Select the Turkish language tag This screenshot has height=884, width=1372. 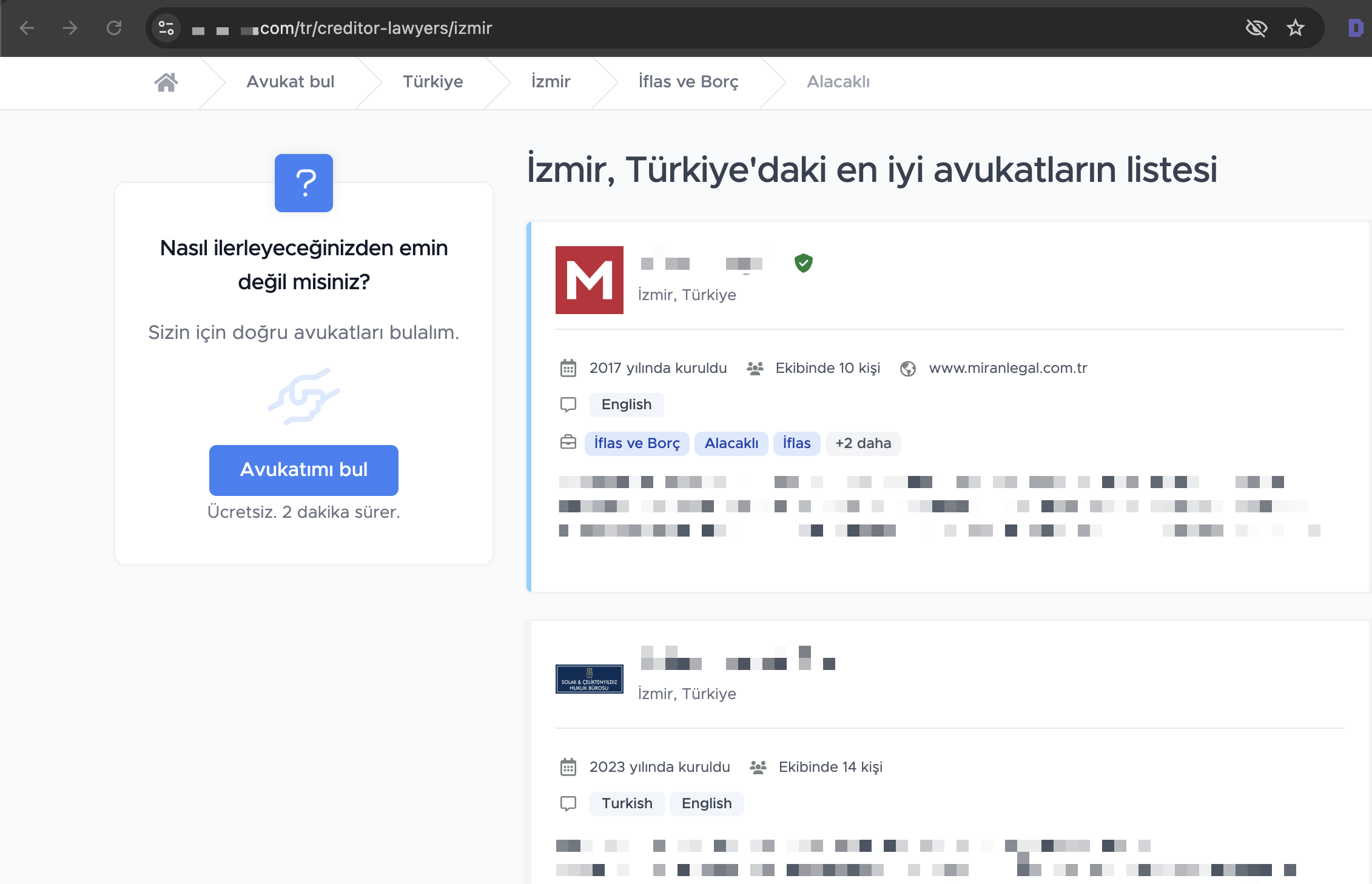(627, 803)
